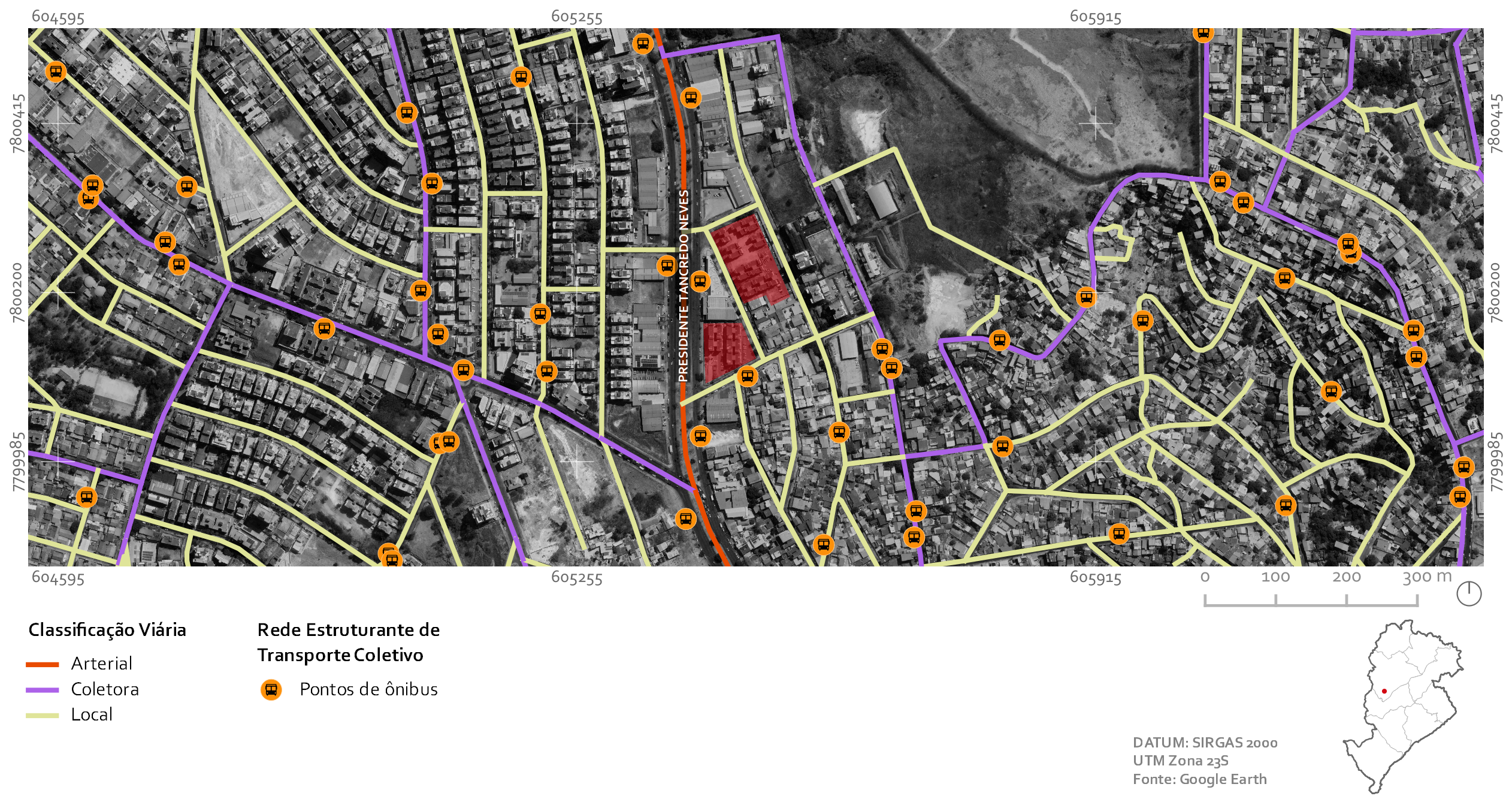Click the purple Coletora line swatch
Image resolution: width=1512 pixels, height=808 pixels.
(x=43, y=690)
